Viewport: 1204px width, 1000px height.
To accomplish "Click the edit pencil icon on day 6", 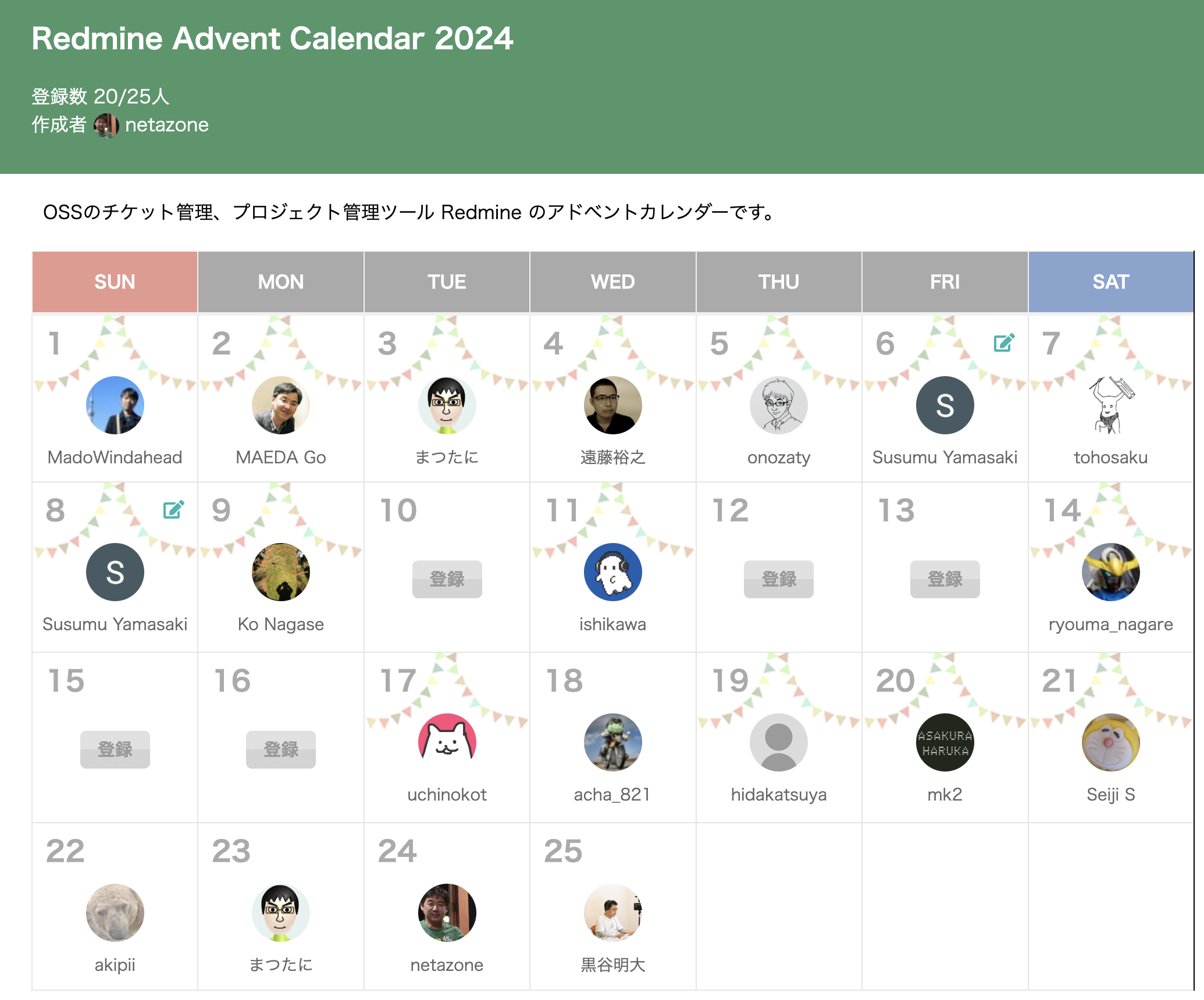I will pyautogui.click(x=1004, y=343).
